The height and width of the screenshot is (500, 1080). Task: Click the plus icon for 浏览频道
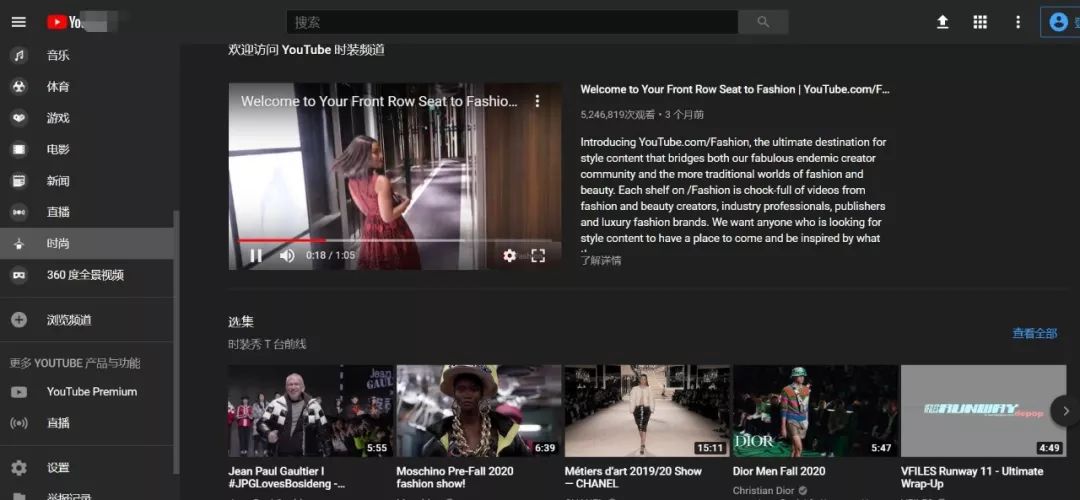(x=19, y=320)
